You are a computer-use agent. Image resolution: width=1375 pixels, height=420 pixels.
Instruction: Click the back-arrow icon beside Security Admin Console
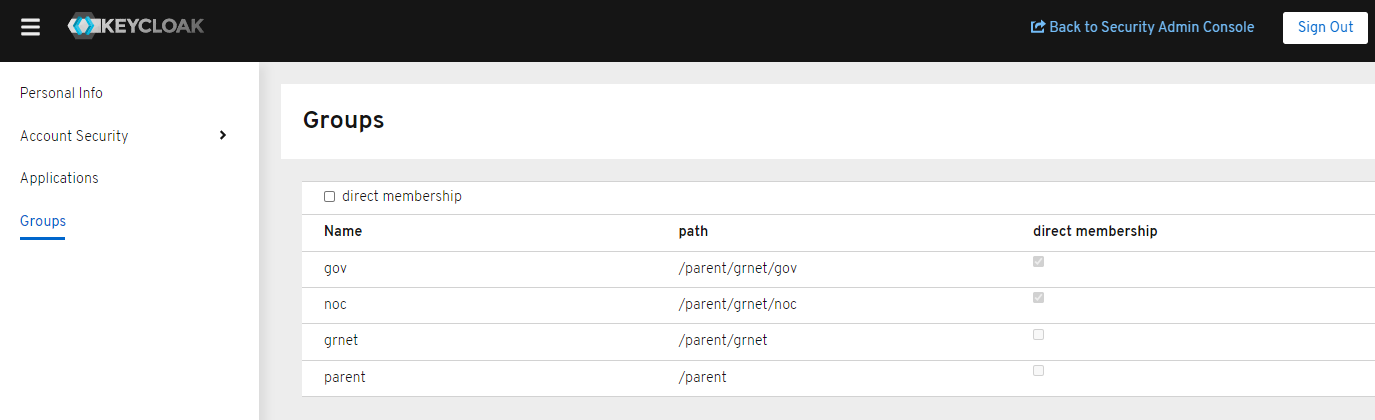click(x=1038, y=27)
